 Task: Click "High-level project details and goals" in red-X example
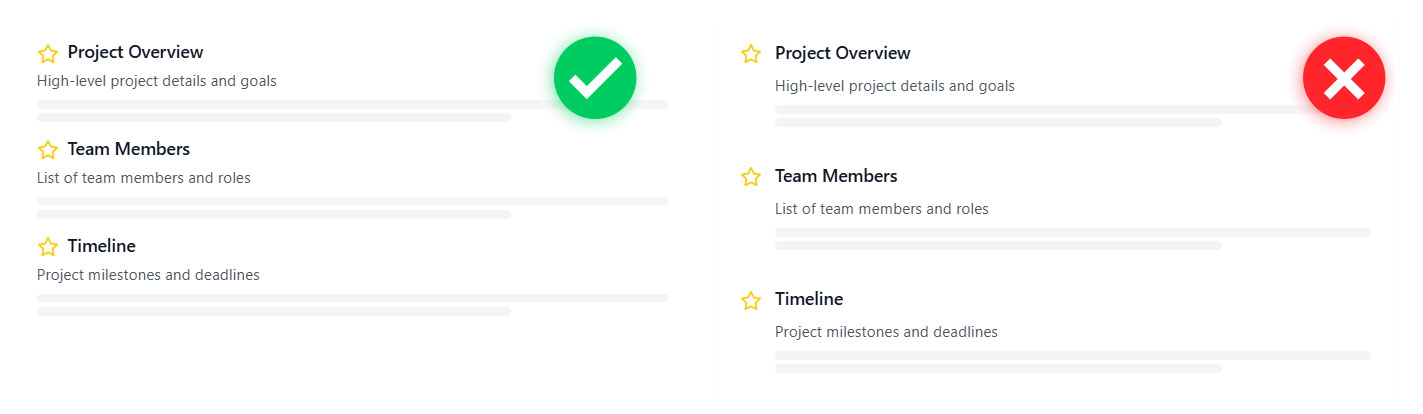(894, 86)
